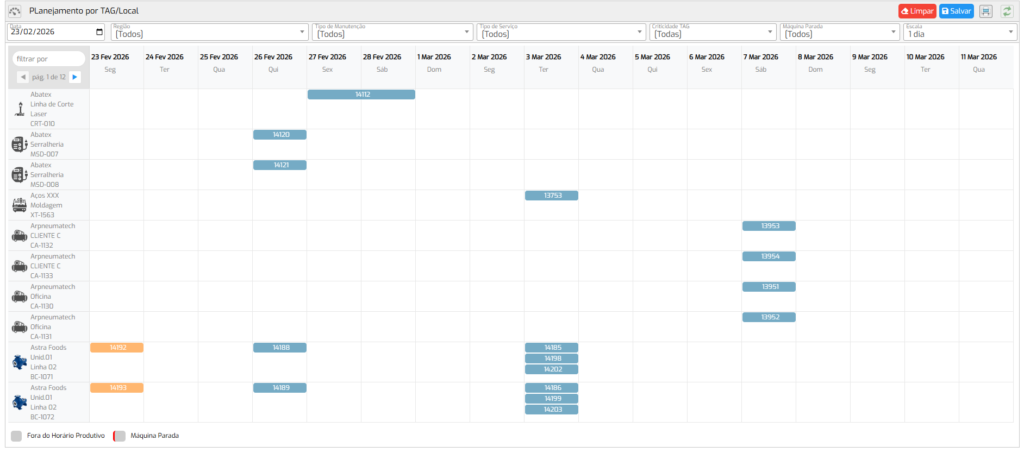Click the compressor icon for CA-1132
1024x453 pixels.
(x=19, y=236)
